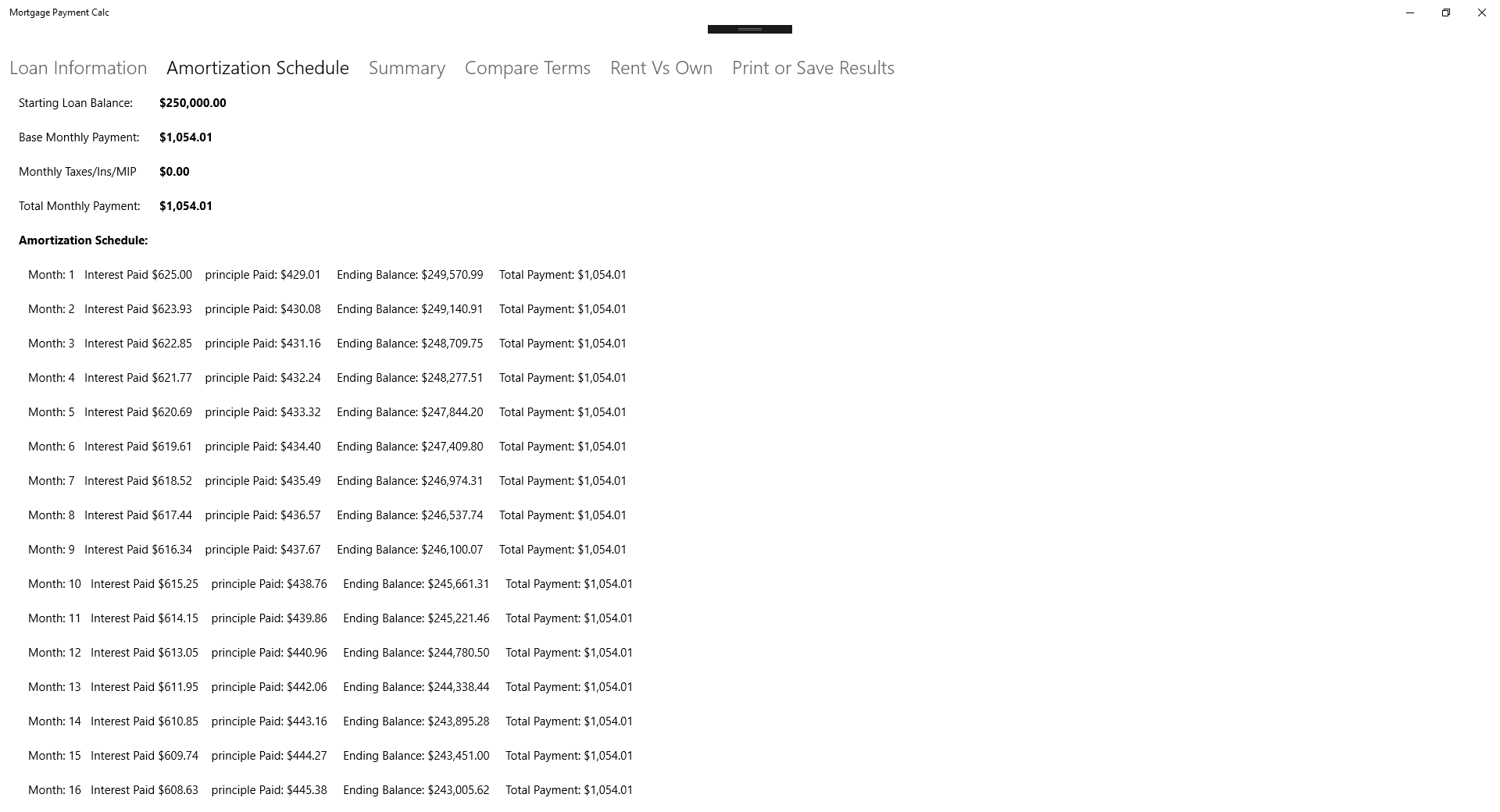Open the Loan Information tab

point(78,68)
